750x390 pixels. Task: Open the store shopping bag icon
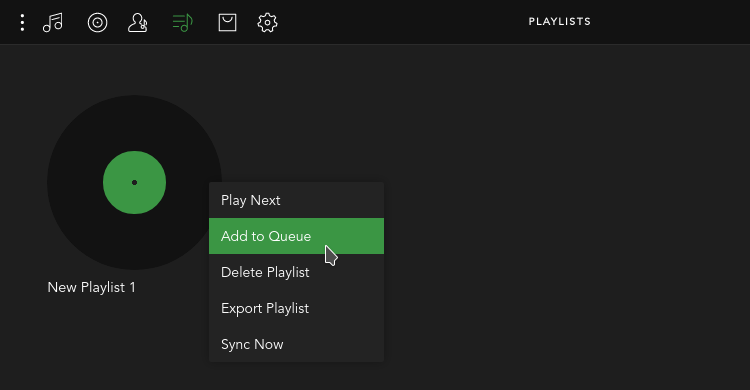point(227,22)
